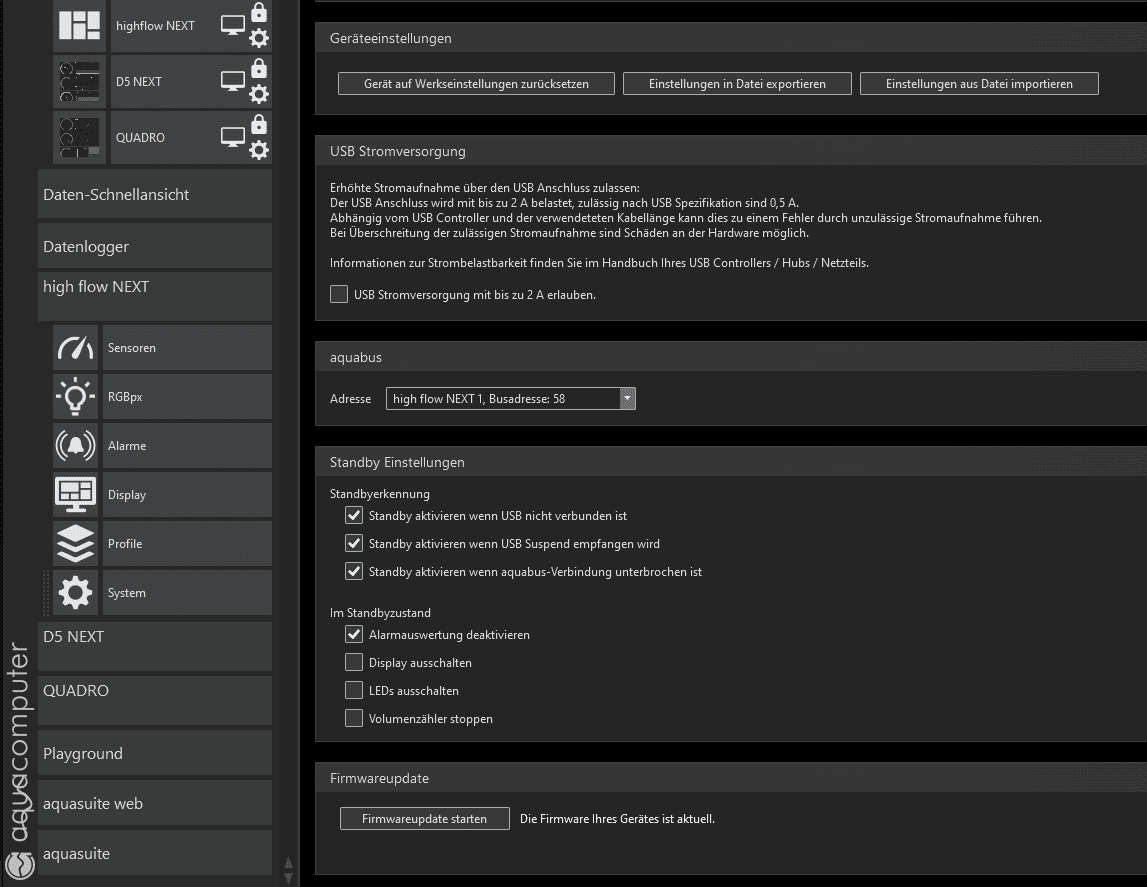Open the Sensoren page
The height and width of the screenshot is (887, 1147).
coord(187,347)
